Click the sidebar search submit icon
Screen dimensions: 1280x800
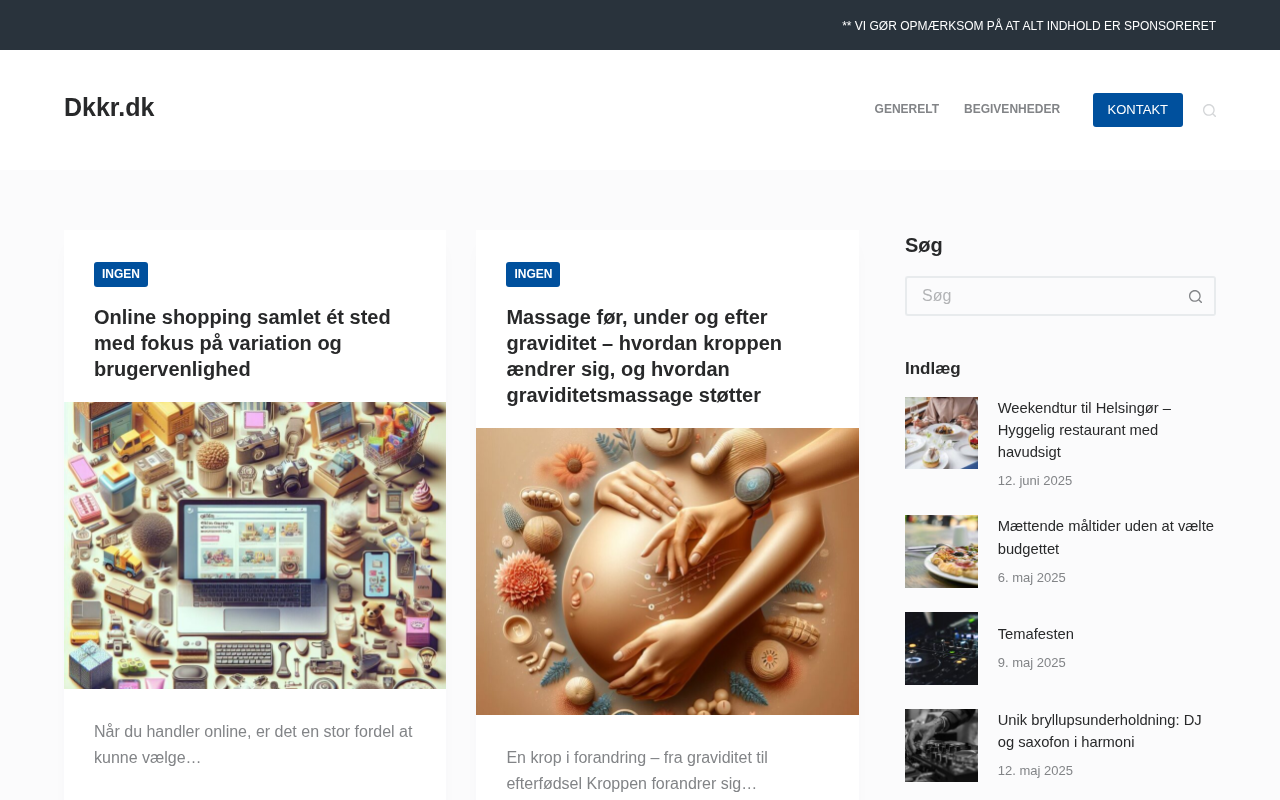click(1195, 296)
